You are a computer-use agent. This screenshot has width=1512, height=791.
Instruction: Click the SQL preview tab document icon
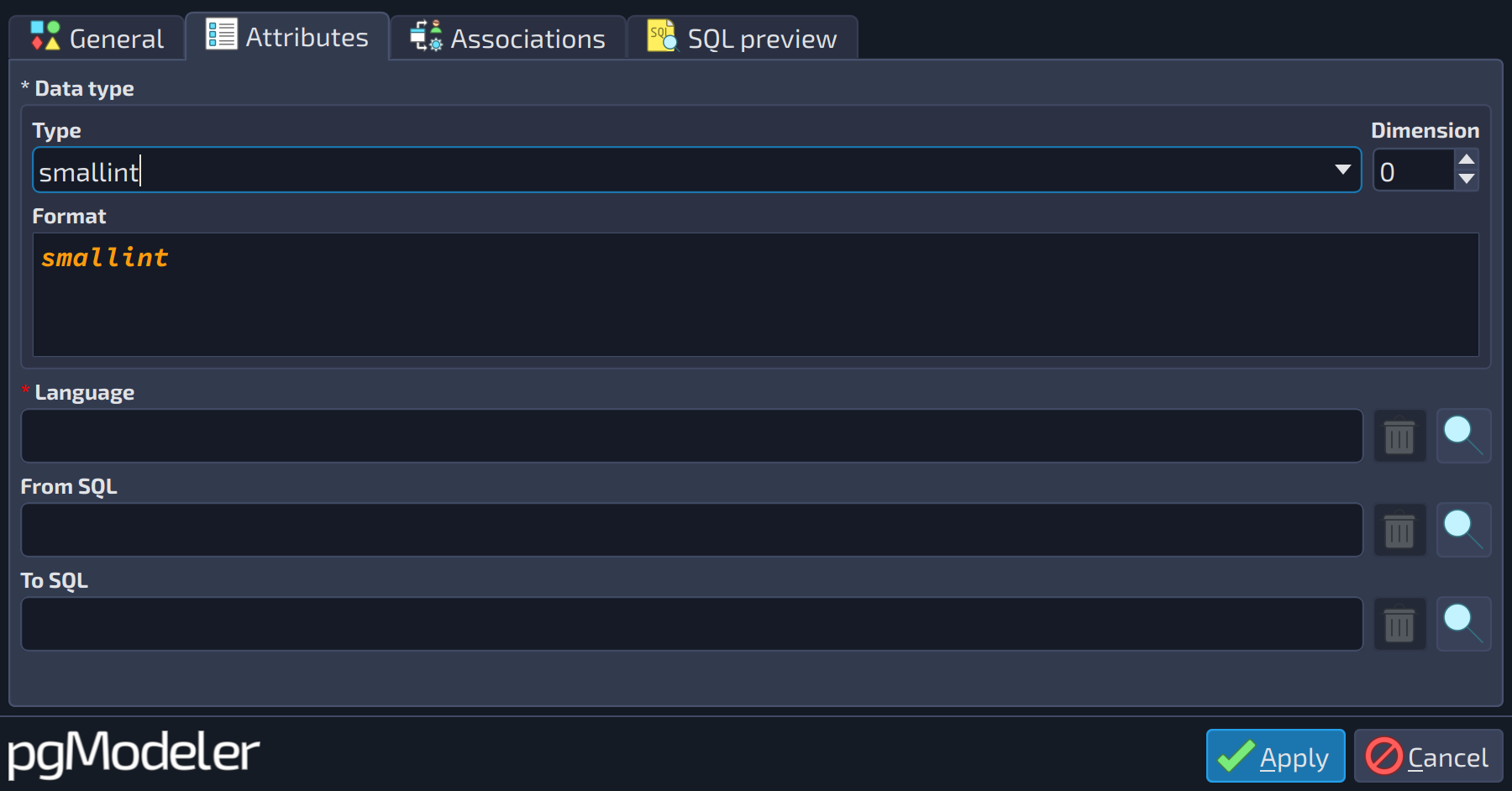pos(662,36)
